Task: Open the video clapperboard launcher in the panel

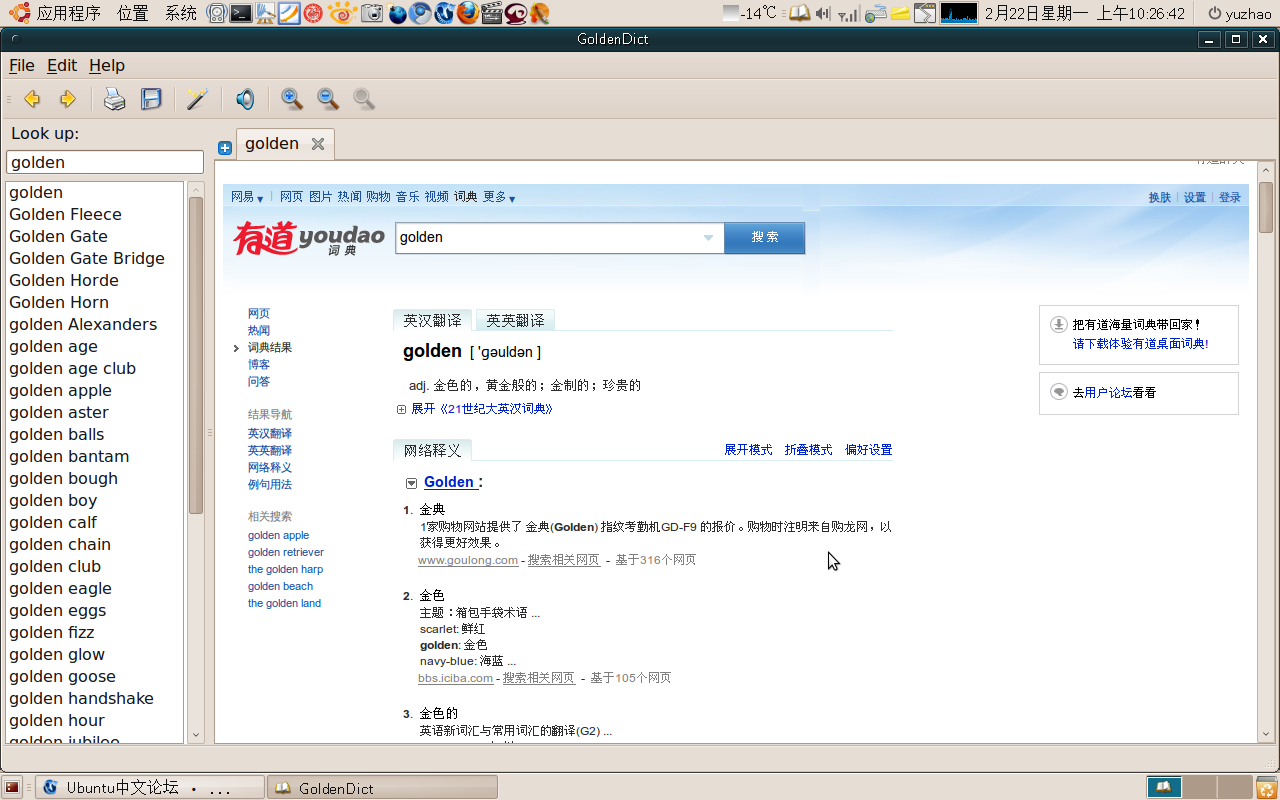Action: click(491, 13)
